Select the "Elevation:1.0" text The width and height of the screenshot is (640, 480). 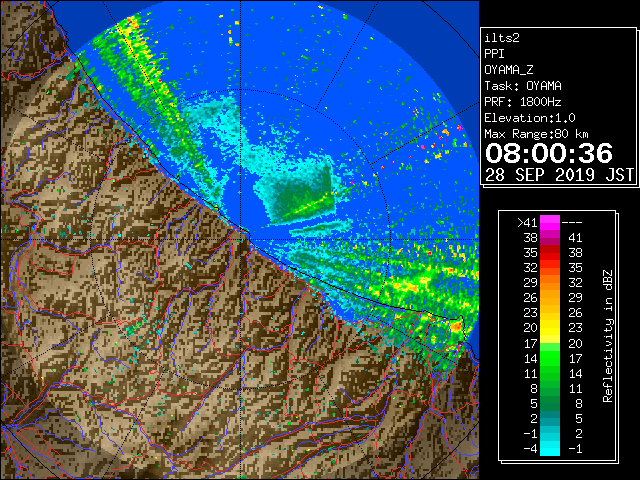click(x=530, y=118)
